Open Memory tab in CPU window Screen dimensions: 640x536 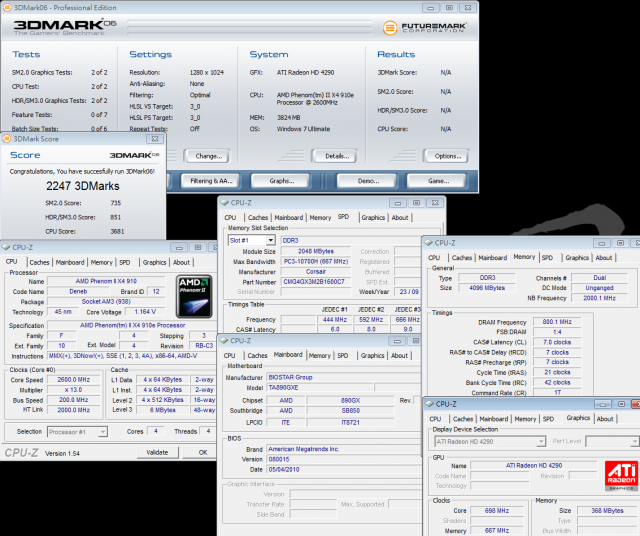[102, 262]
